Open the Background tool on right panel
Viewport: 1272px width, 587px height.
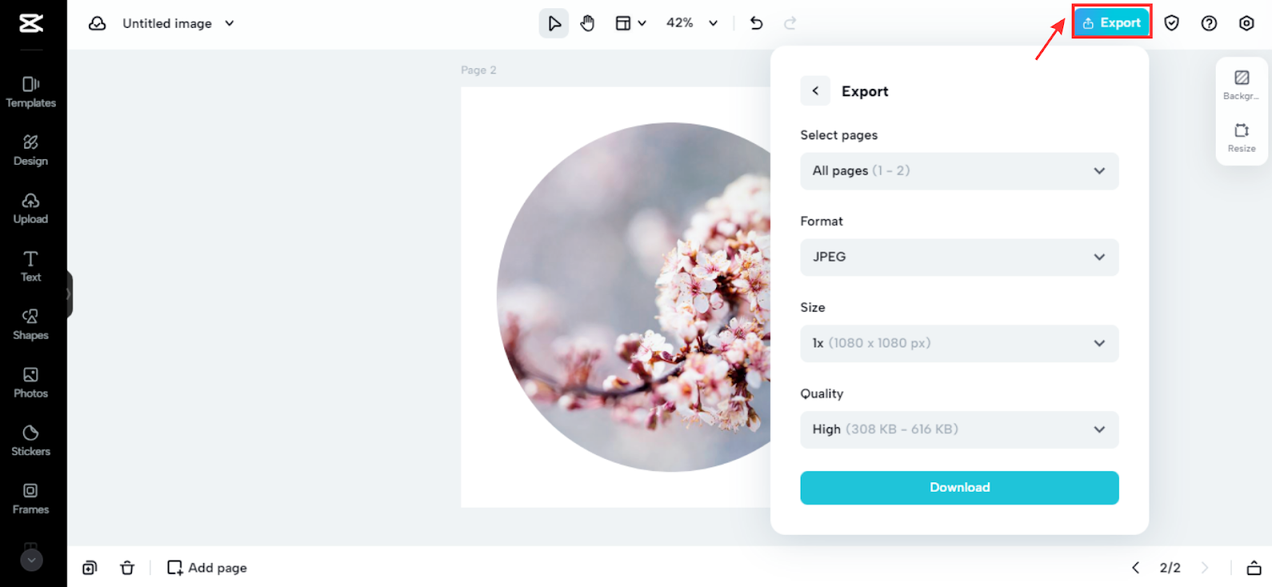tap(1241, 85)
